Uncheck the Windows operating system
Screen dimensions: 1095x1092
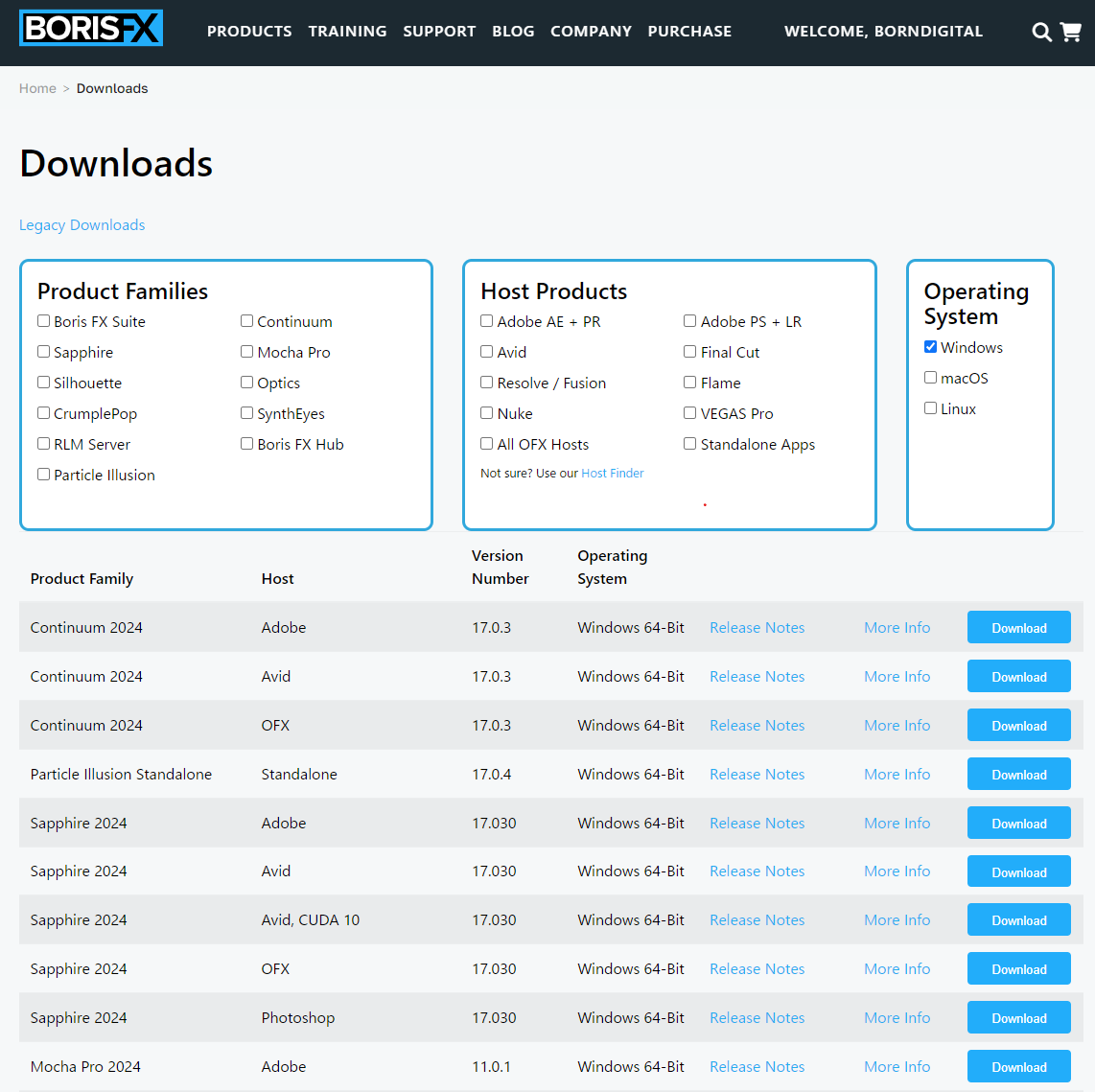930,346
